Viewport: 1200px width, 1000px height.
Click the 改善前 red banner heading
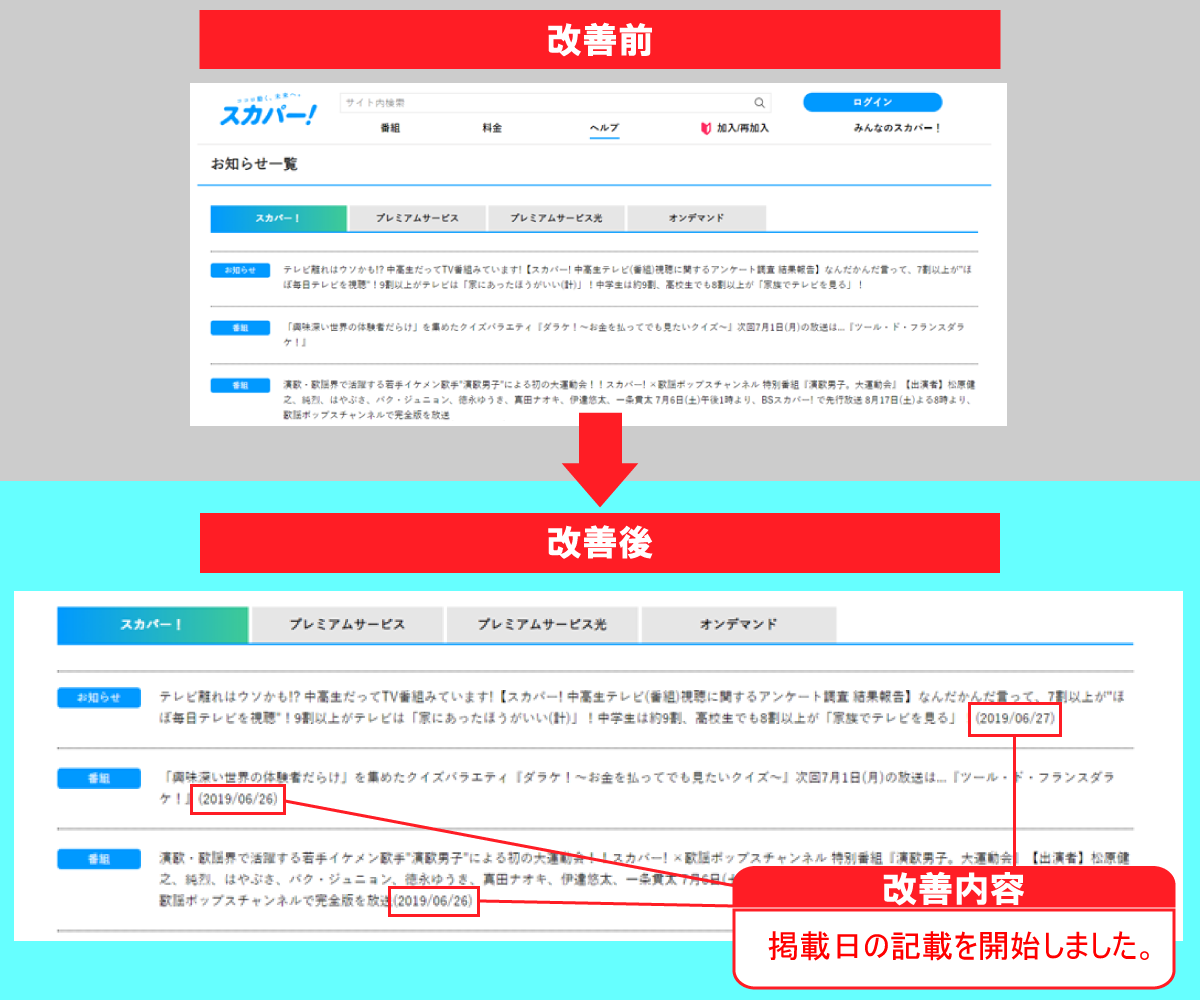[x=600, y=40]
